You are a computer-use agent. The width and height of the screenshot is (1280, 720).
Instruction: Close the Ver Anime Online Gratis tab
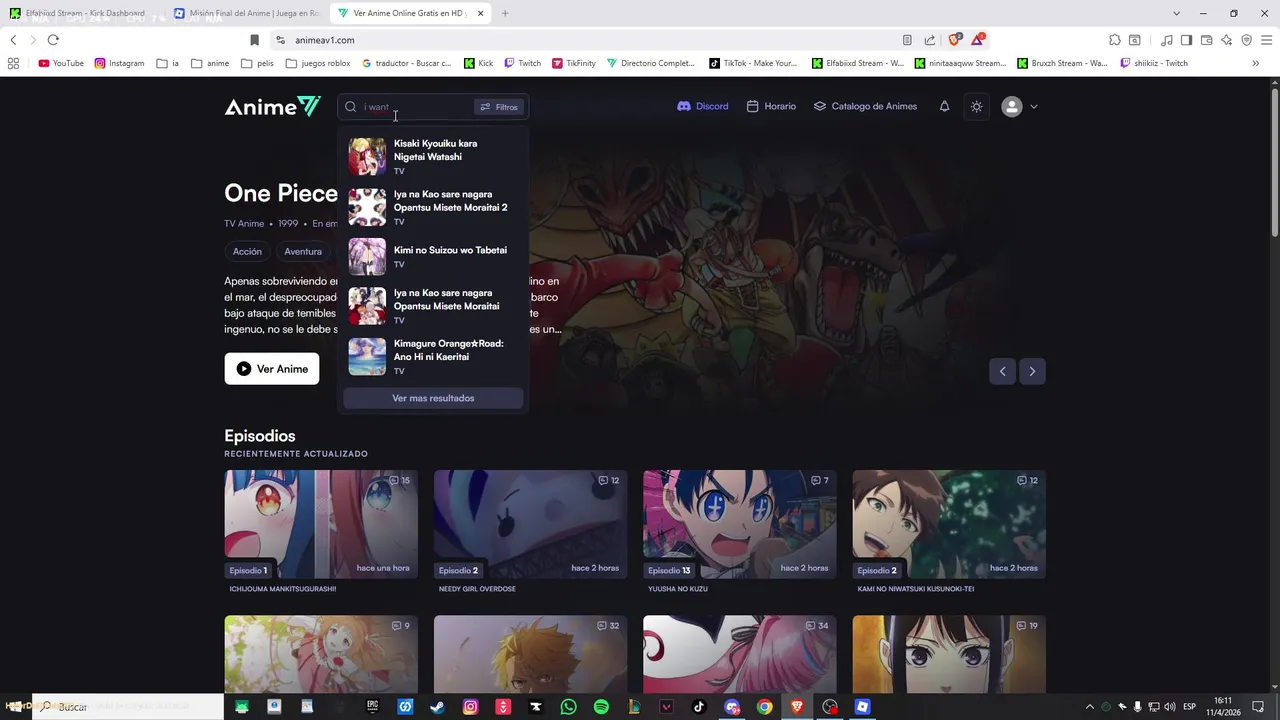481,13
